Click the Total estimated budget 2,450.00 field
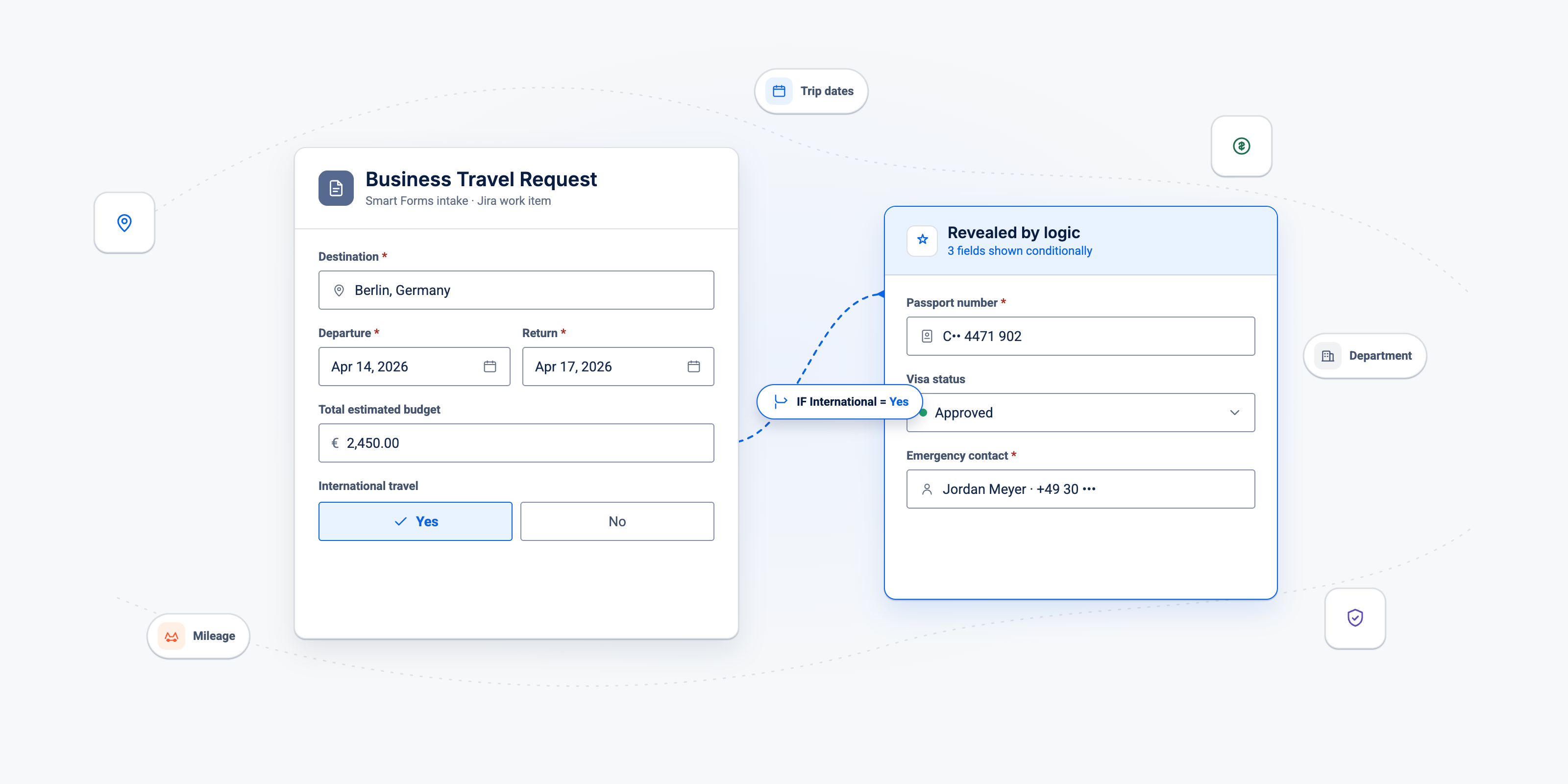1568x784 pixels. [x=516, y=443]
